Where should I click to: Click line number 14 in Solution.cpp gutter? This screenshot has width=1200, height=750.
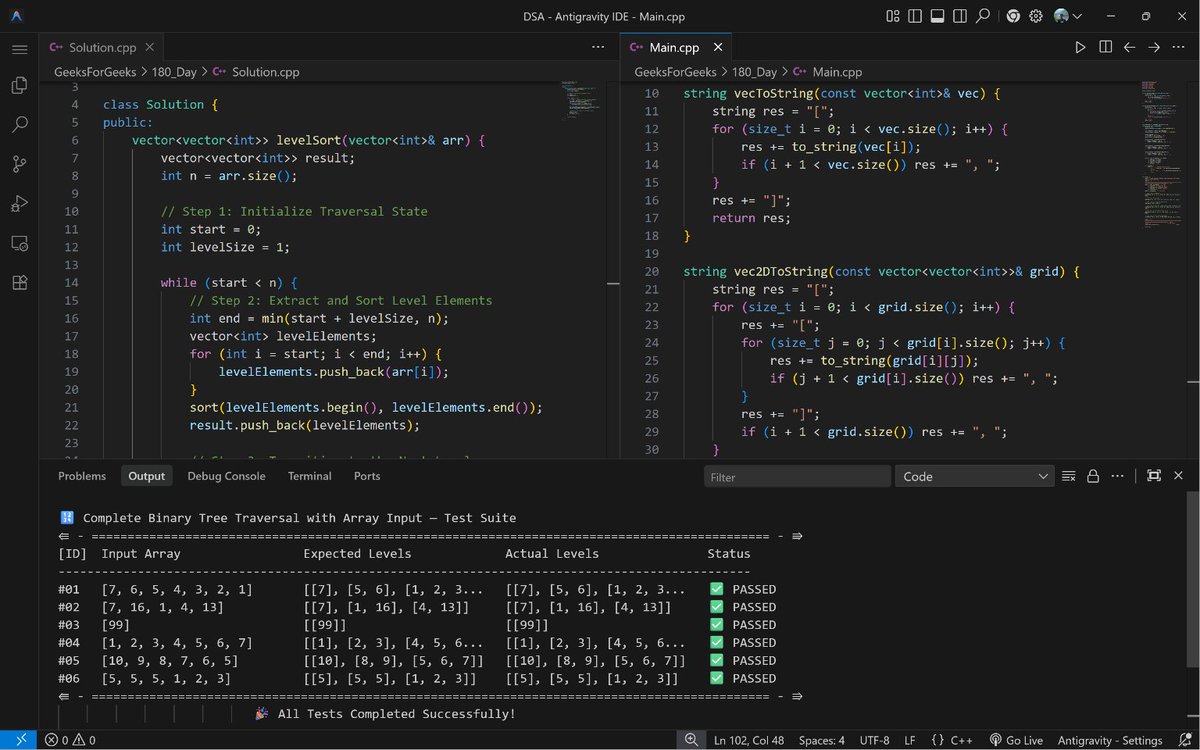pos(71,283)
